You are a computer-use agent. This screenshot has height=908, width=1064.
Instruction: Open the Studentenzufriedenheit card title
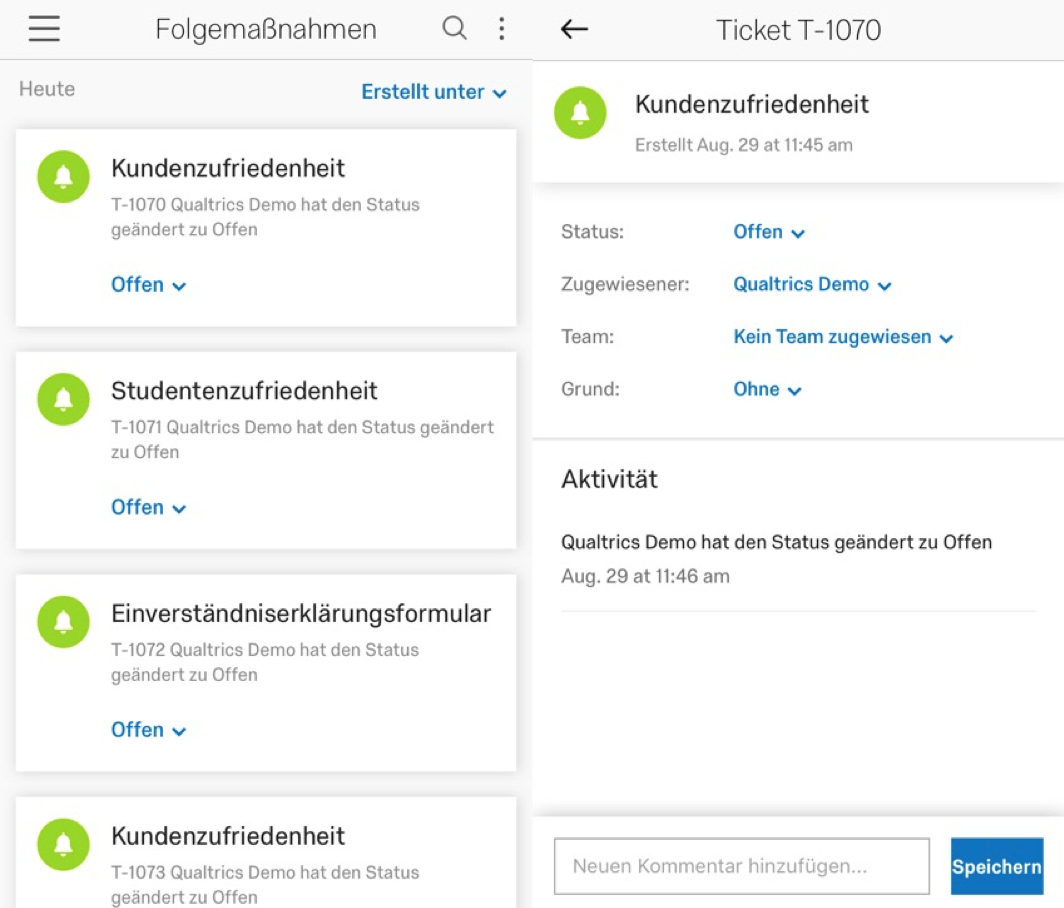tap(244, 391)
